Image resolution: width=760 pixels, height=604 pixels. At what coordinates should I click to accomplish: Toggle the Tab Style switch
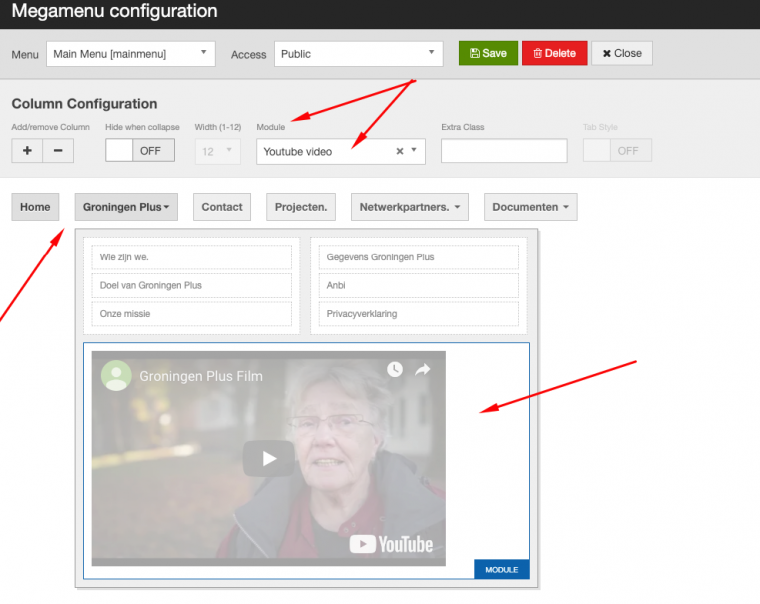[617, 151]
